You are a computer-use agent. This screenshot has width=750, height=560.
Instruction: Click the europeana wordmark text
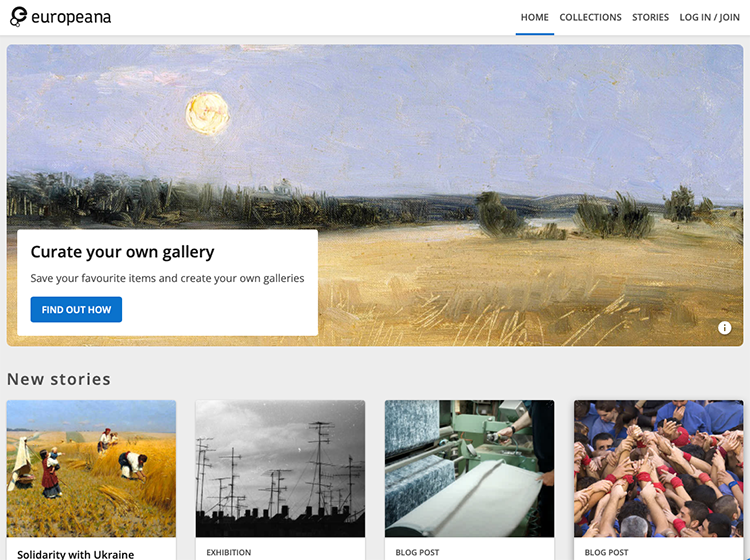pos(71,18)
